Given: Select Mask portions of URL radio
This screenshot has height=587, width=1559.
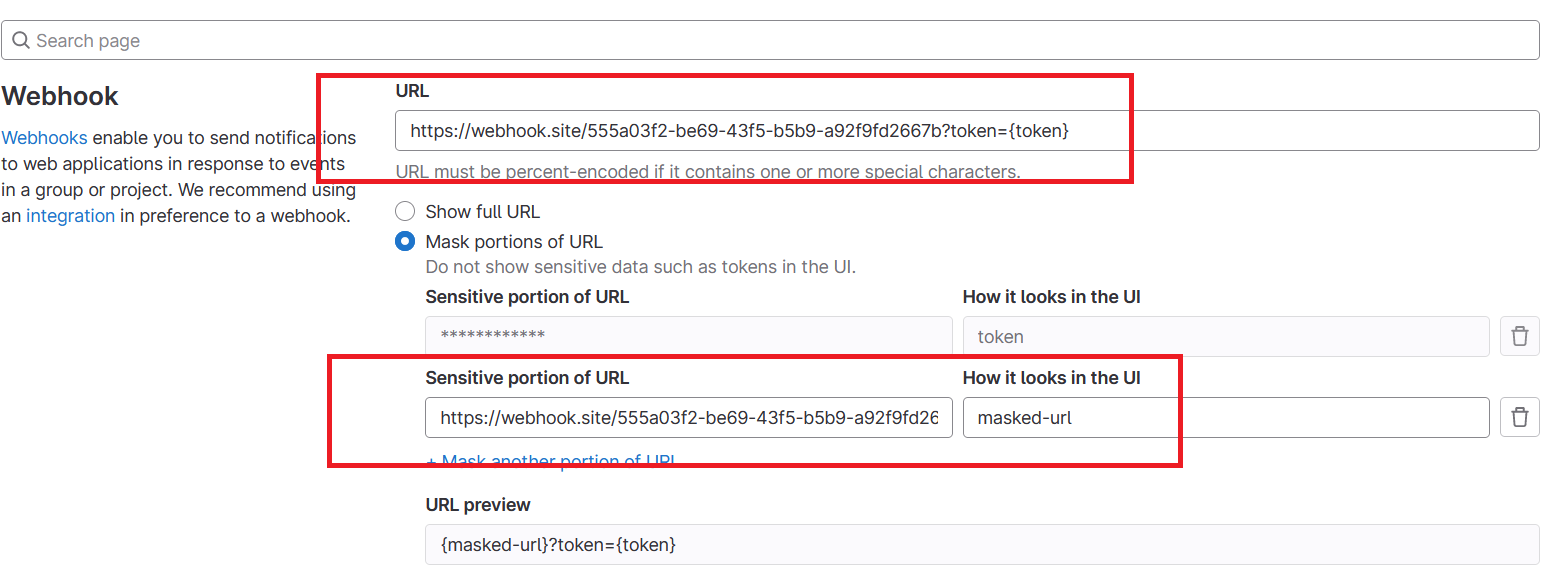Looking at the screenshot, I should (x=405, y=242).
